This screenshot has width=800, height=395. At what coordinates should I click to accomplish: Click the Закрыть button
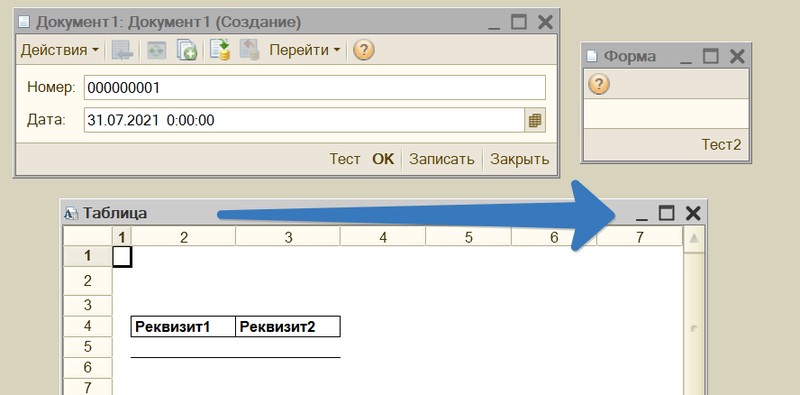(x=519, y=159)
